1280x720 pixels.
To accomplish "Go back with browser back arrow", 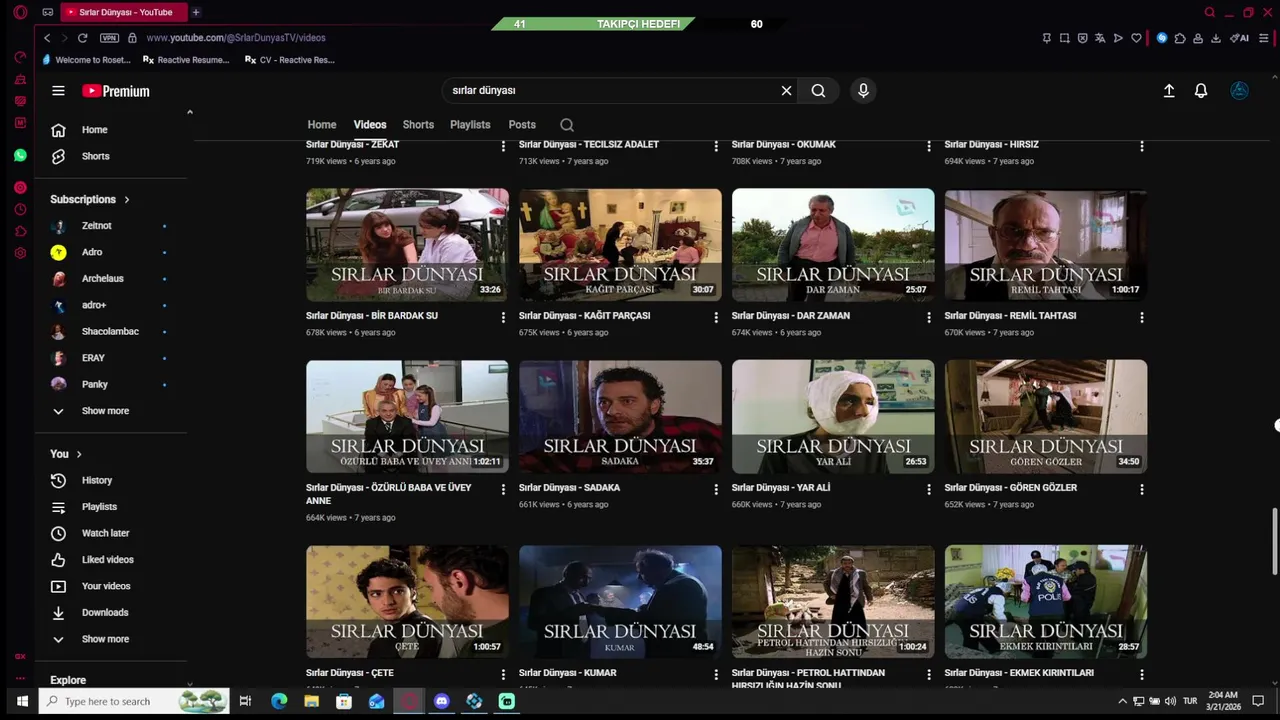I will tap(46, 38).
